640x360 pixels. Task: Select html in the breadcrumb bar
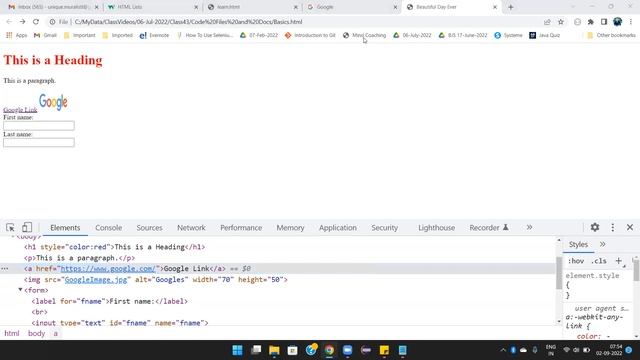12,333
